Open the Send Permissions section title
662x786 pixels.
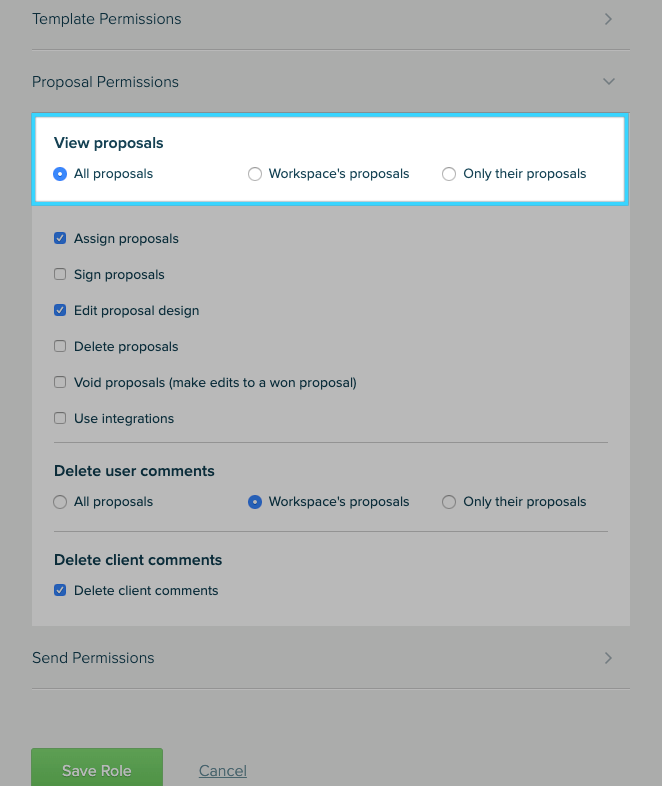pos(93,658)
